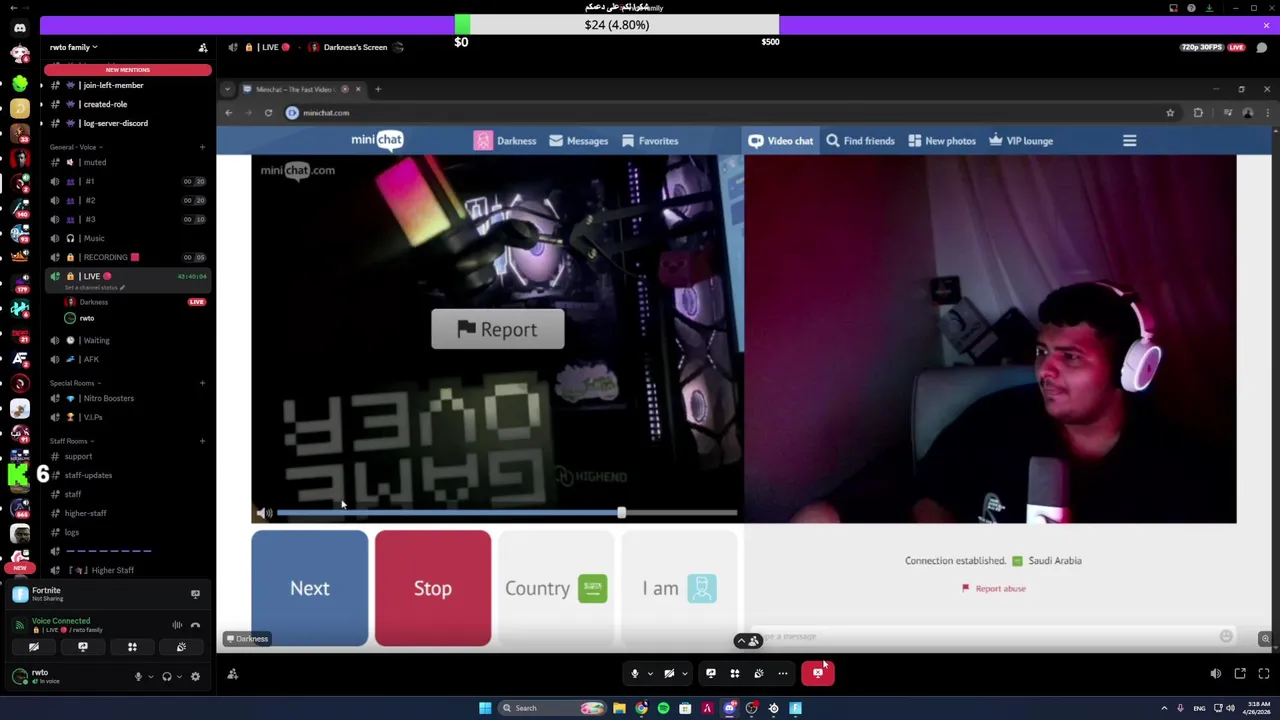Image resolution: width=1280 pixels, height=720 pixels.
Task: Share your screen from call bar
Action: (x=711, y=673)
